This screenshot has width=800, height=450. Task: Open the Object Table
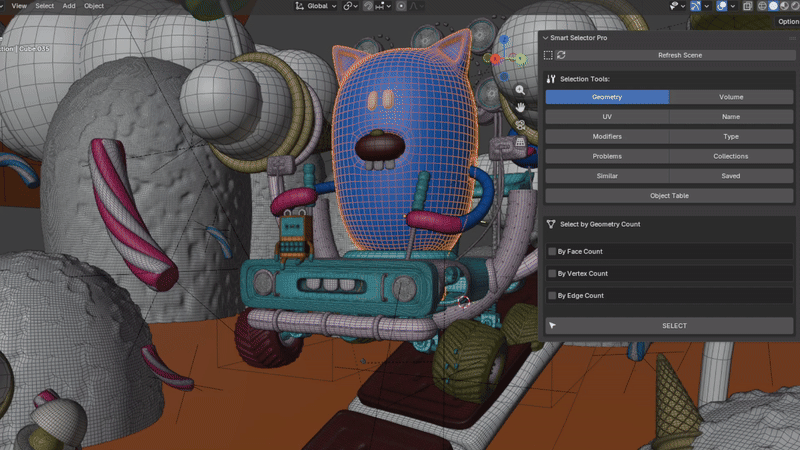(669, 196)
